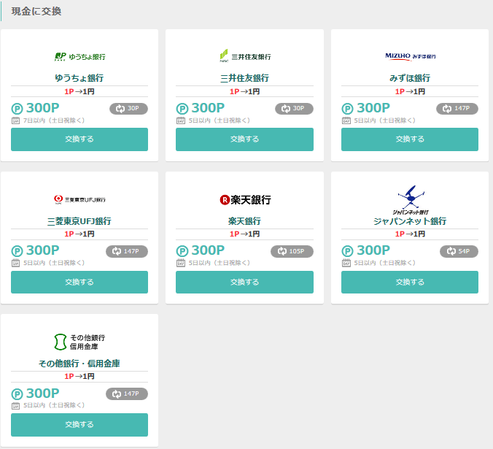The image size is (493, 449).
Task: Click the 三井住友銀行 logo
Action: click(x=245, y=56)
